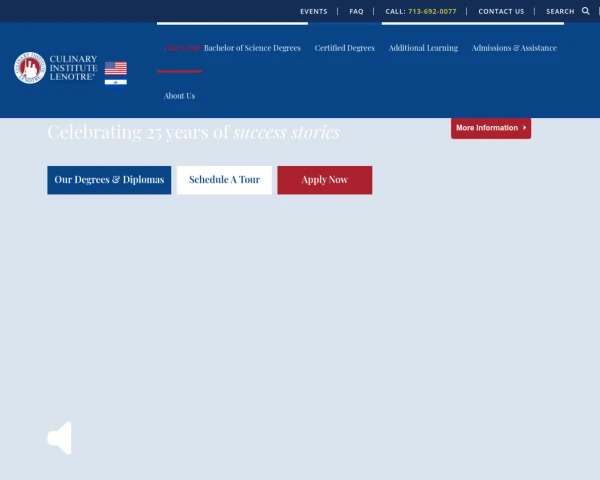Click the search magnifying glass icon

click(585, 11)
